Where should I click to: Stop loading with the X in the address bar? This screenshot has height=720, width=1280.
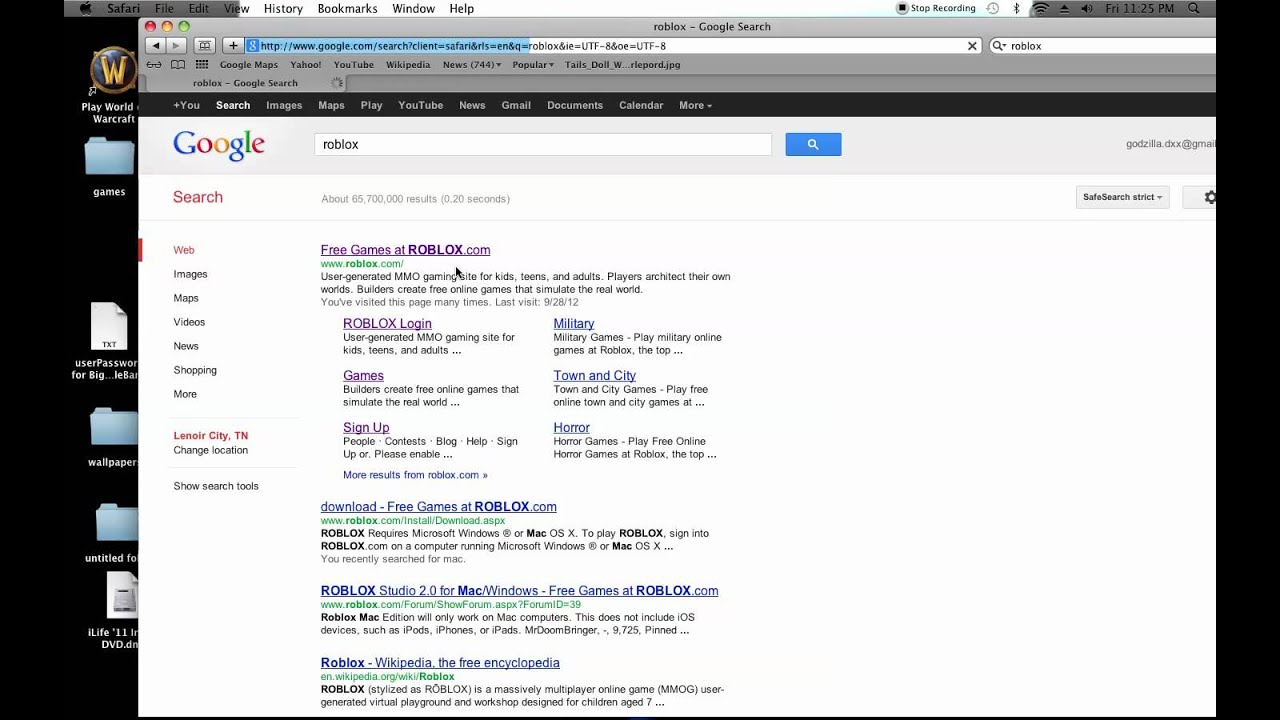click(972, 46)
